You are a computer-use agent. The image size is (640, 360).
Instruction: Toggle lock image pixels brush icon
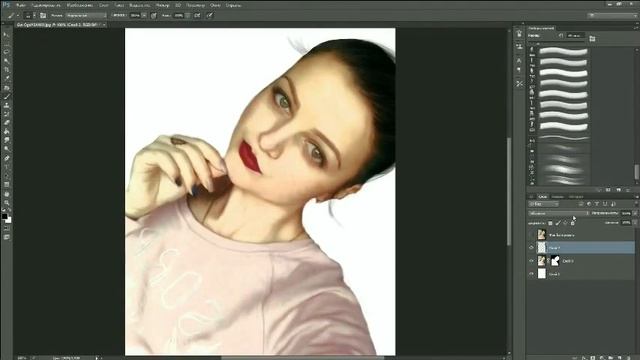558,223
